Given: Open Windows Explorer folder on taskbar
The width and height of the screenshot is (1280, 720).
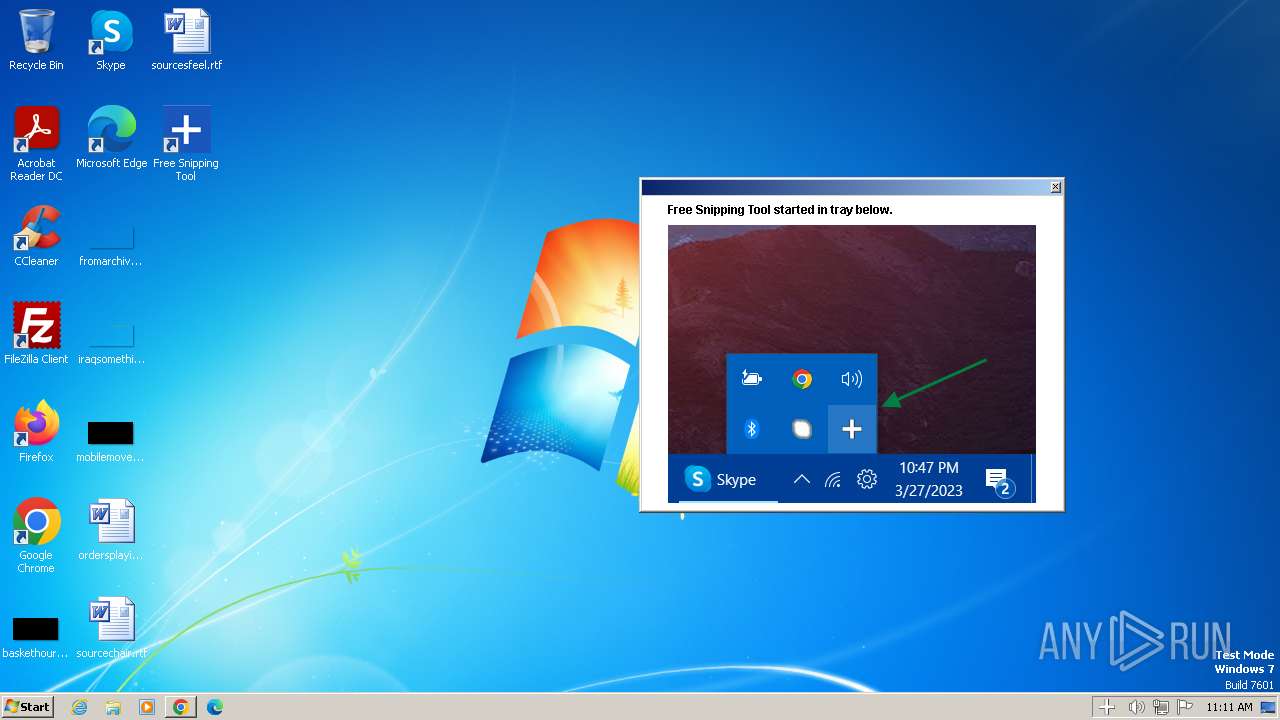Looking at the screenshot, I should click(113, 707).
